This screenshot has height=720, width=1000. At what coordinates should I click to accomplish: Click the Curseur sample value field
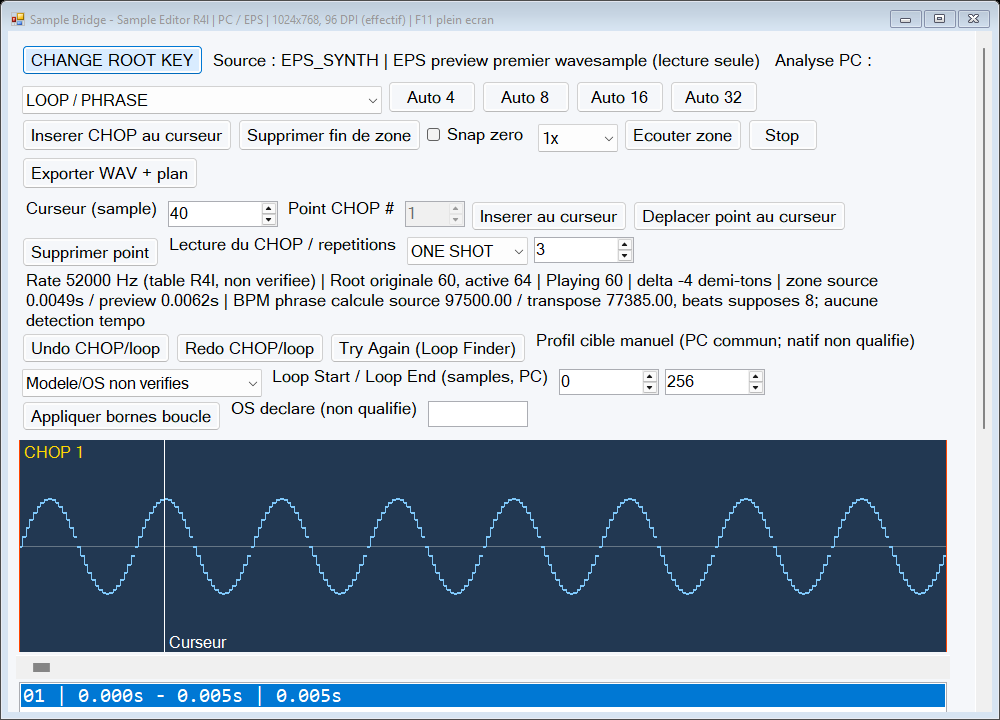215,214
